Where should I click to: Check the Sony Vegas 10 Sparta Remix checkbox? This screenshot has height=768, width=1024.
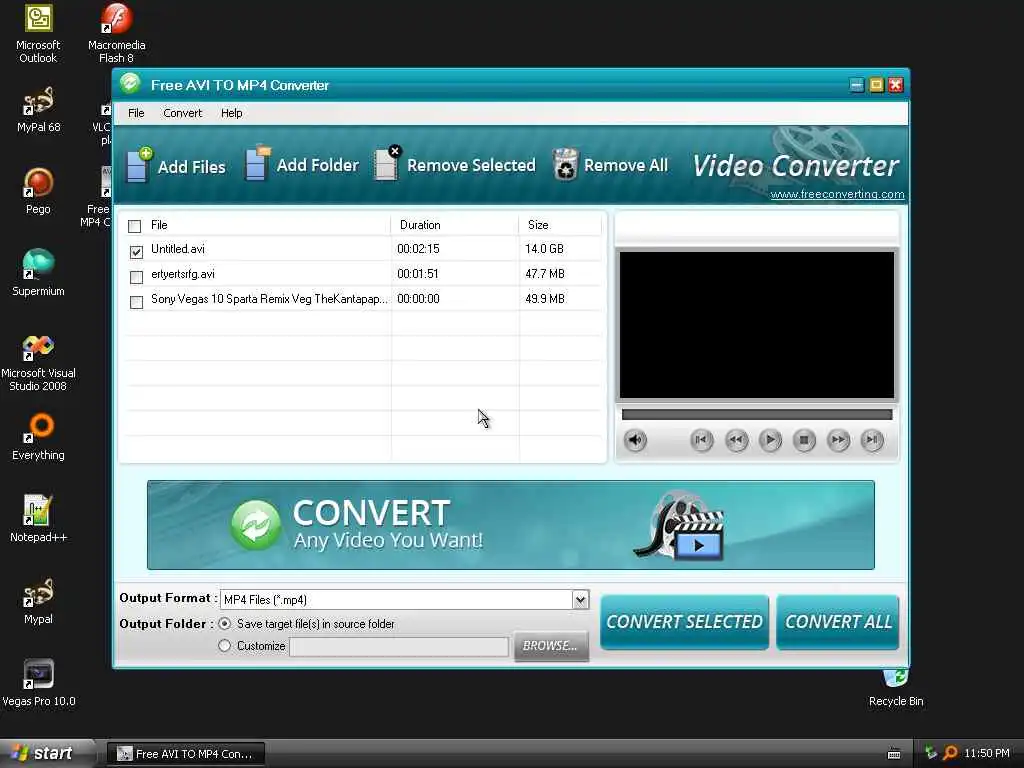click(x=136, y=302)
